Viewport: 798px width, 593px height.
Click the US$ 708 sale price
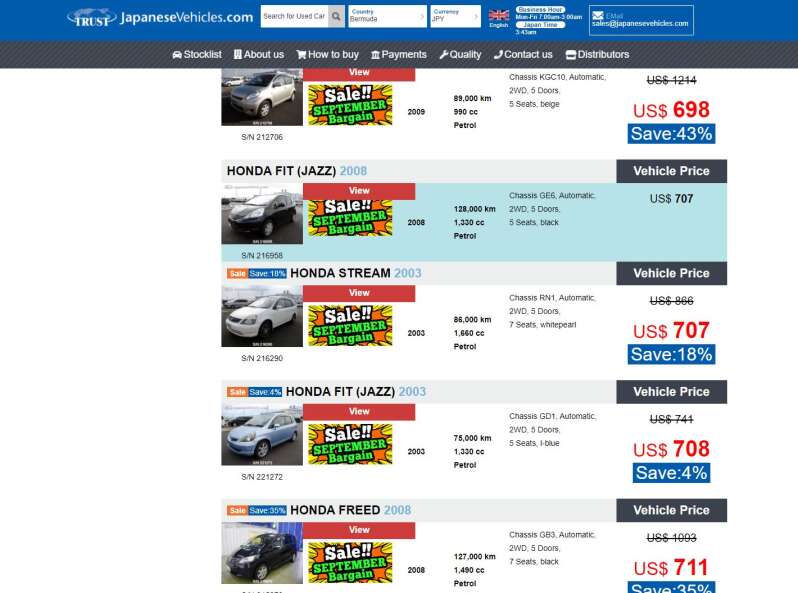[x=671, y=449]
